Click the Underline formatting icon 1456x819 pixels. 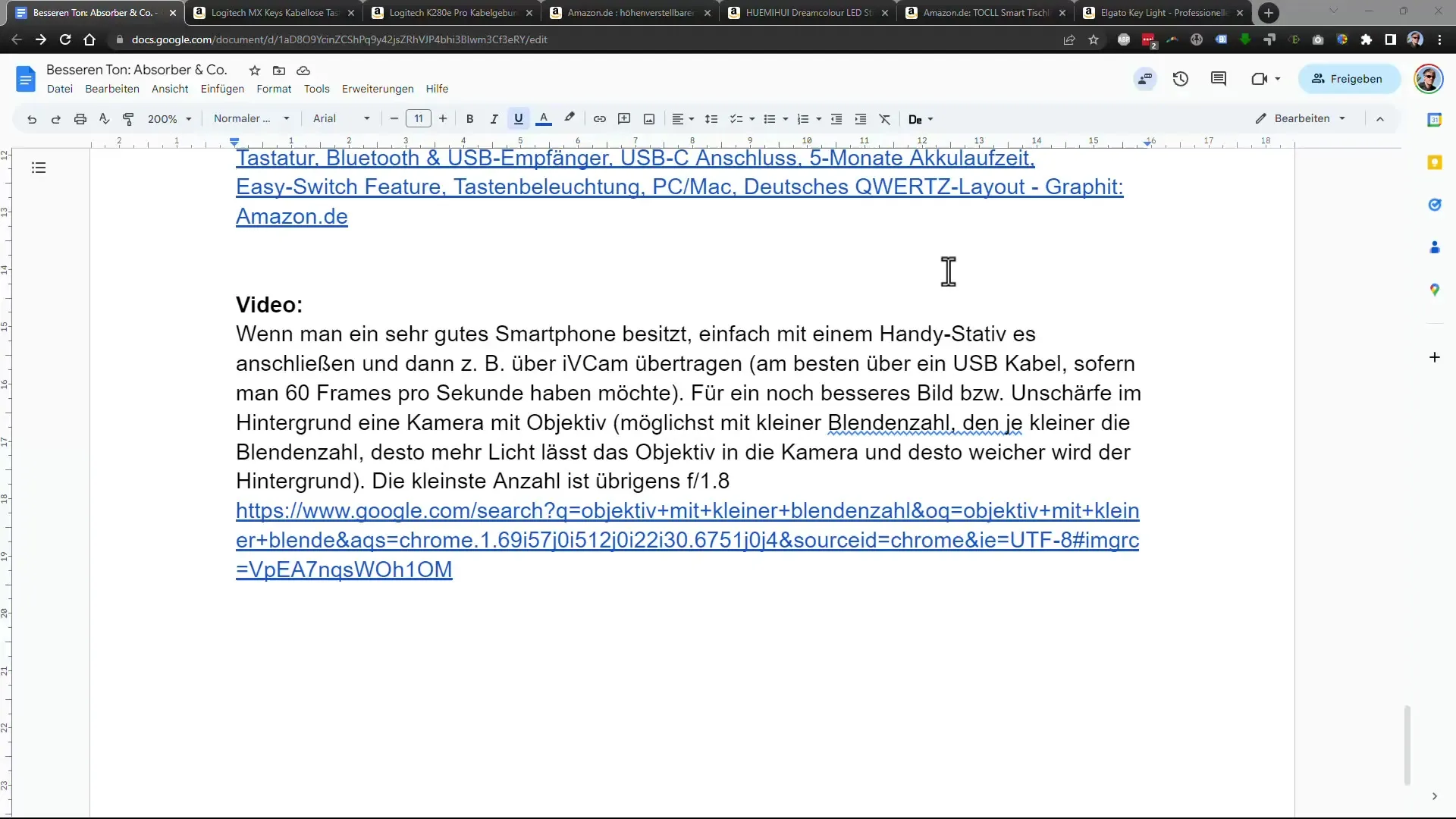tap(518, 119)
